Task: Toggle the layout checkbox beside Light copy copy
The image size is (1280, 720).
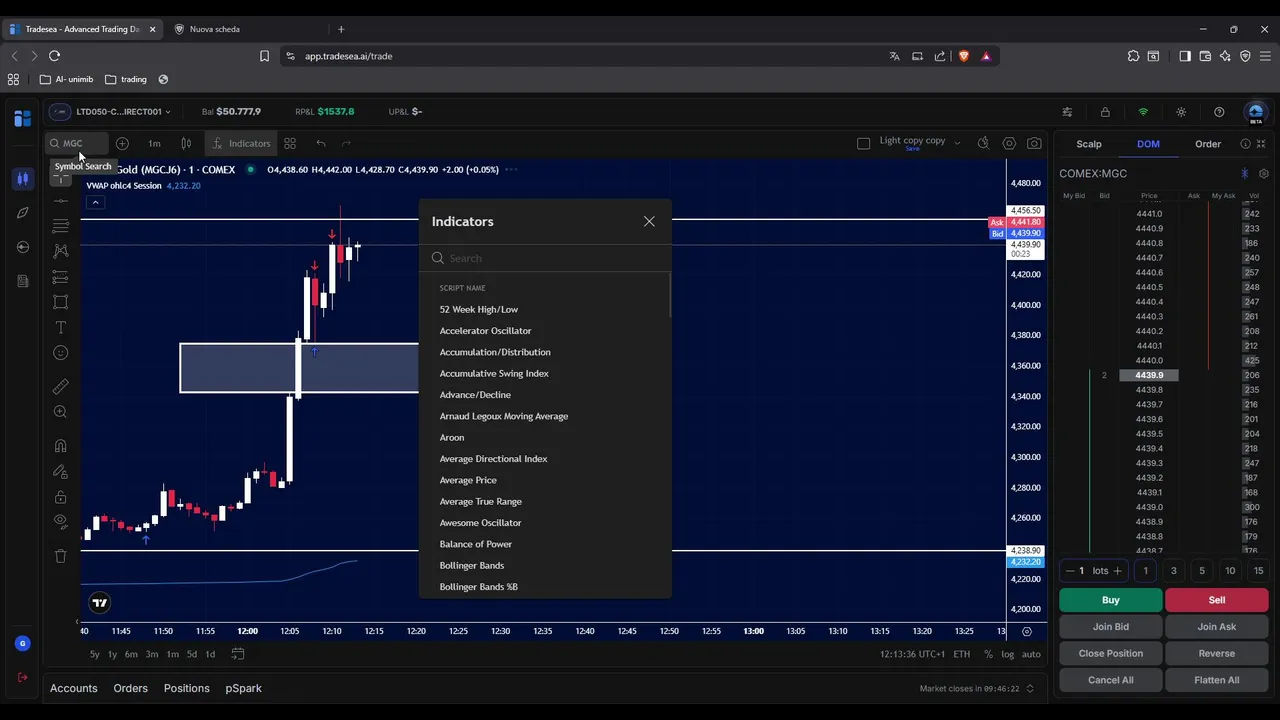Action: coord(864,143)
